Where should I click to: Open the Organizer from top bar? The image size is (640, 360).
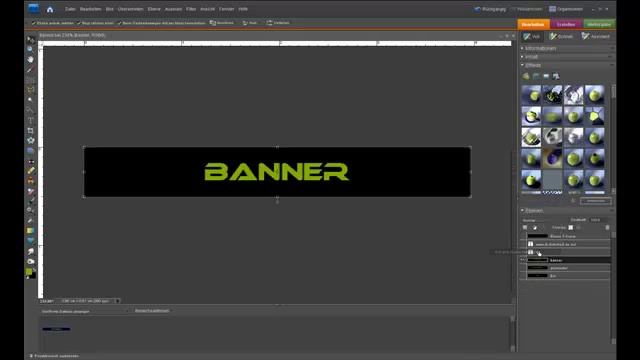pyautogui.click(x=566, y=9)
